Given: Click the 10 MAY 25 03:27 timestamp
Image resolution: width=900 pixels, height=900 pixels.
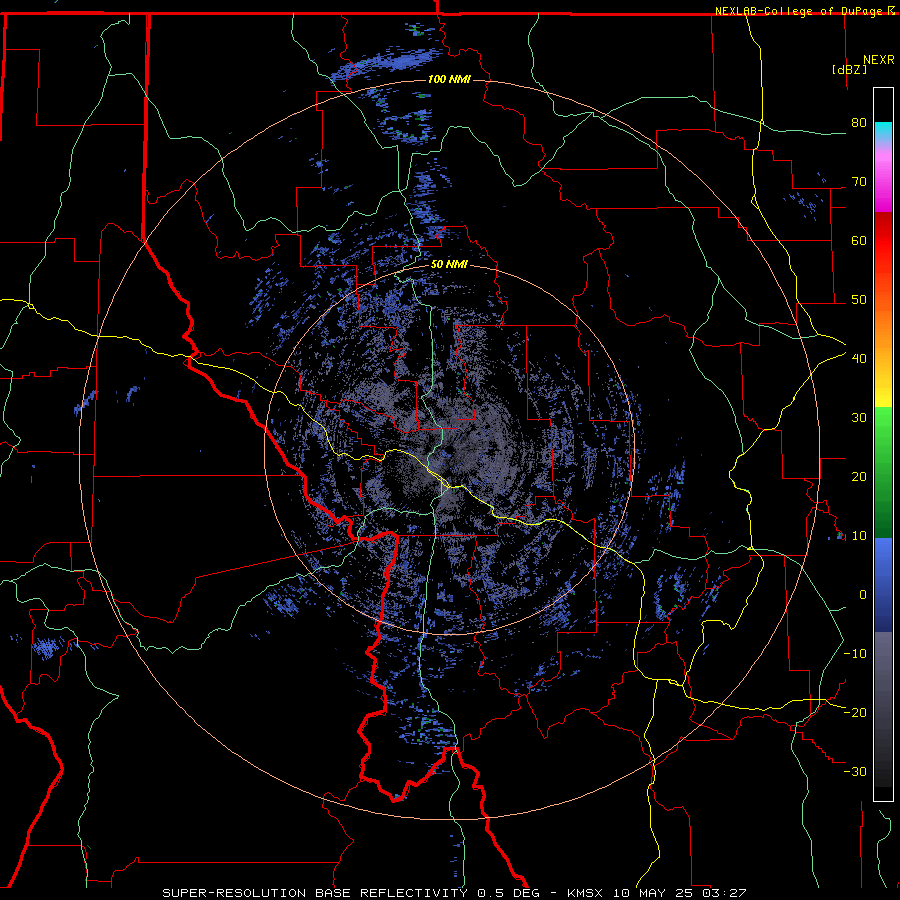Looking at the screenshot, I should pyautogui.click(x=680, y=893).
